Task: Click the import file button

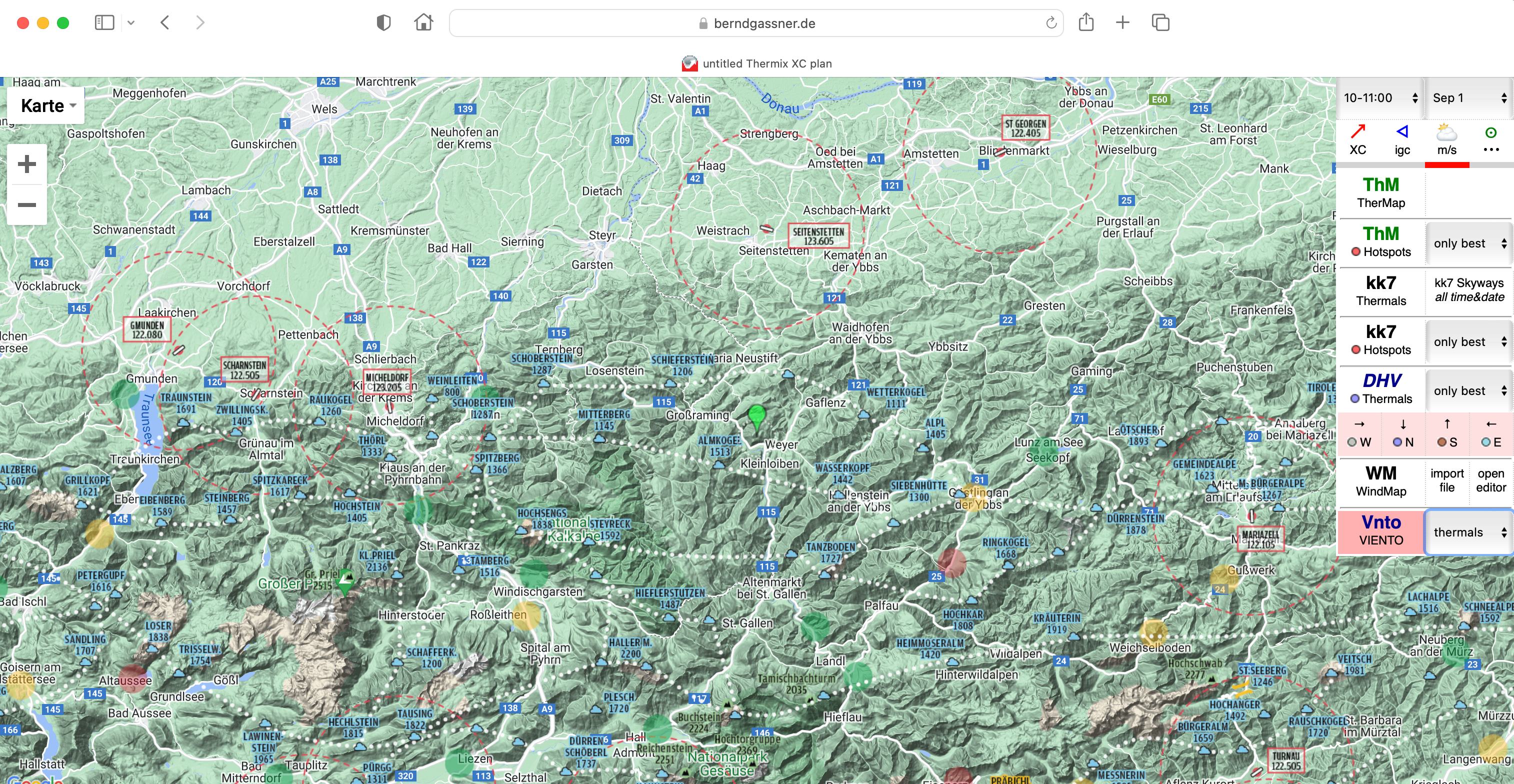Action: [x=1446, y=480]
